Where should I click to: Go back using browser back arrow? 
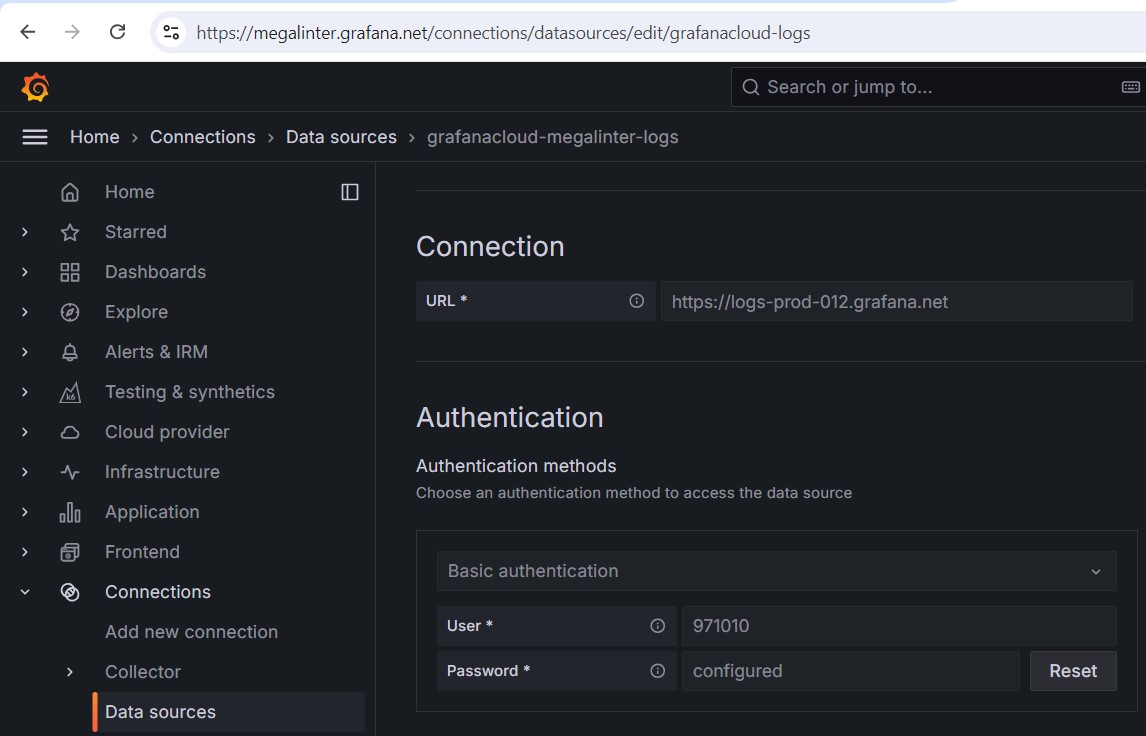click(28, 32)
